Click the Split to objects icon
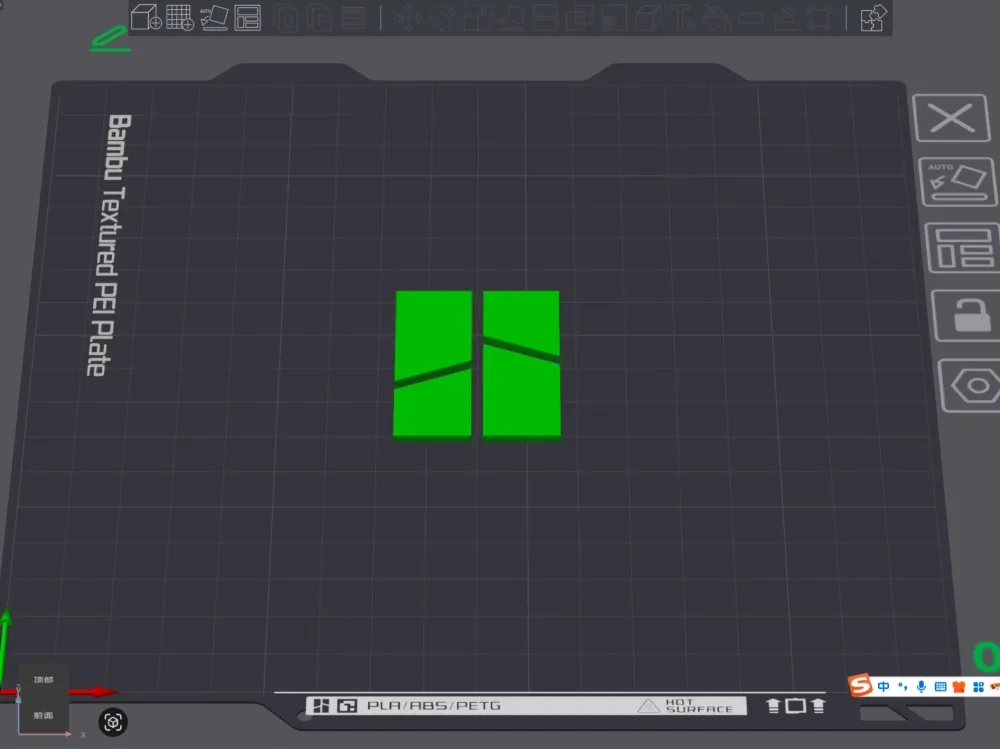This screenshot has height=750, width=1000. coord(286,18)
